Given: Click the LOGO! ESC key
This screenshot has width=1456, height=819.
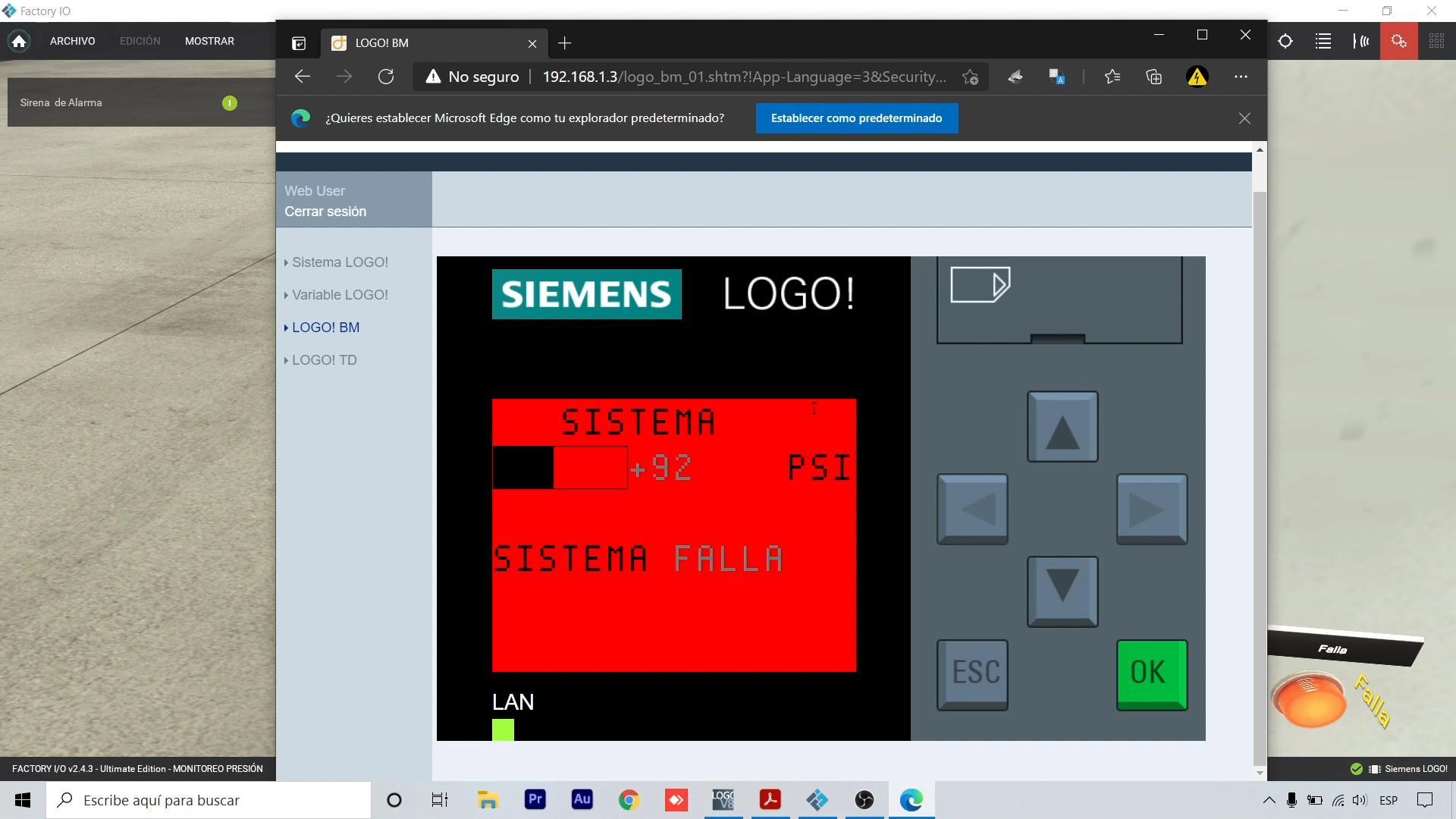Looking at the screenshot, I should [x=972, y=675].
